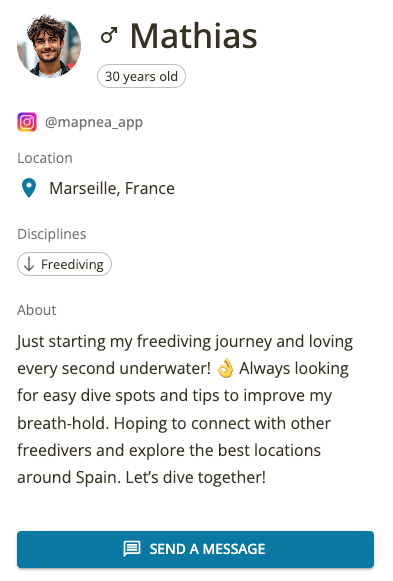
Task: Click the Freediving discipline chip
Action: coord(64,264)
